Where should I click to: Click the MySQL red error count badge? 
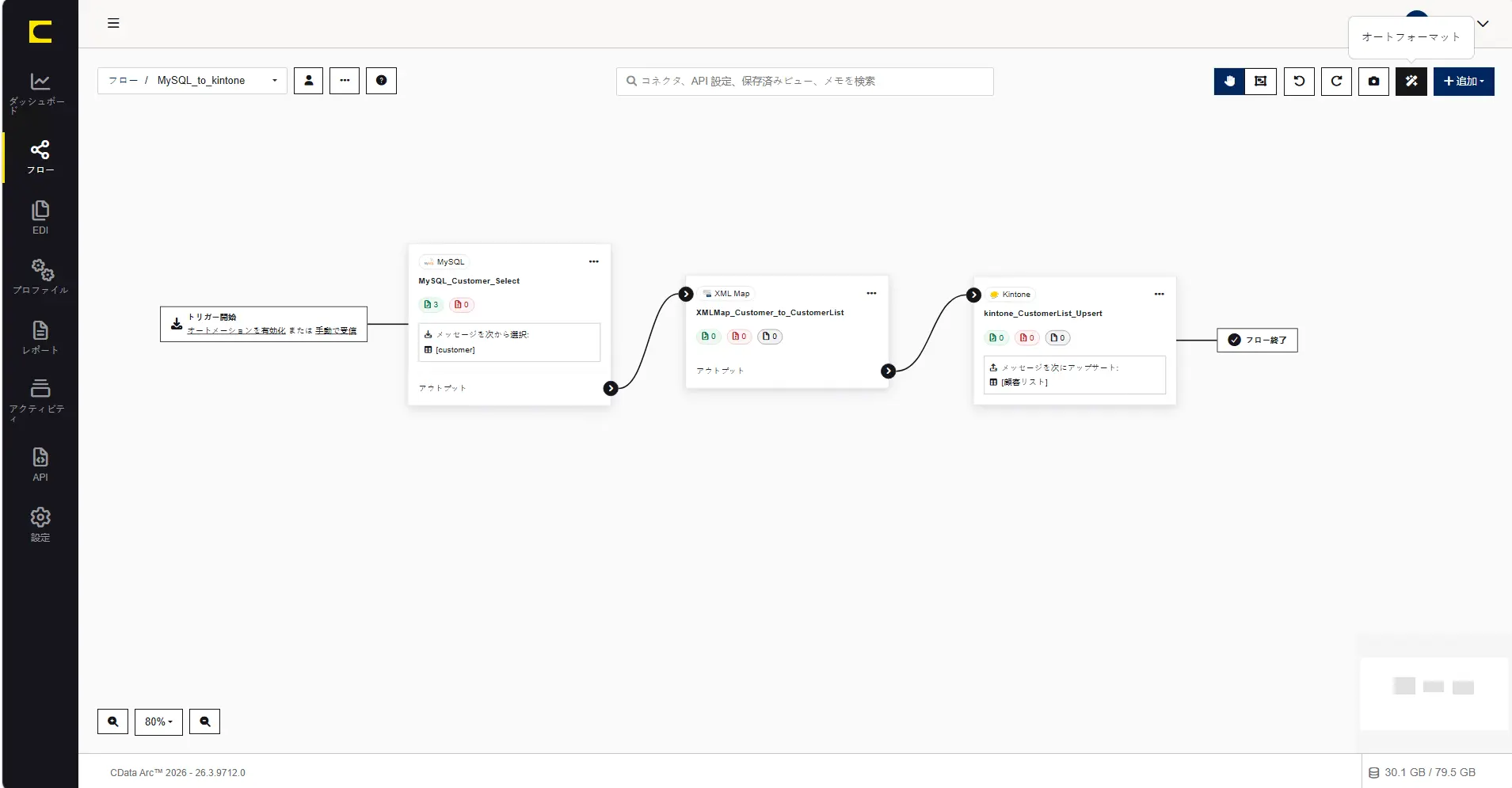[461, 305]
